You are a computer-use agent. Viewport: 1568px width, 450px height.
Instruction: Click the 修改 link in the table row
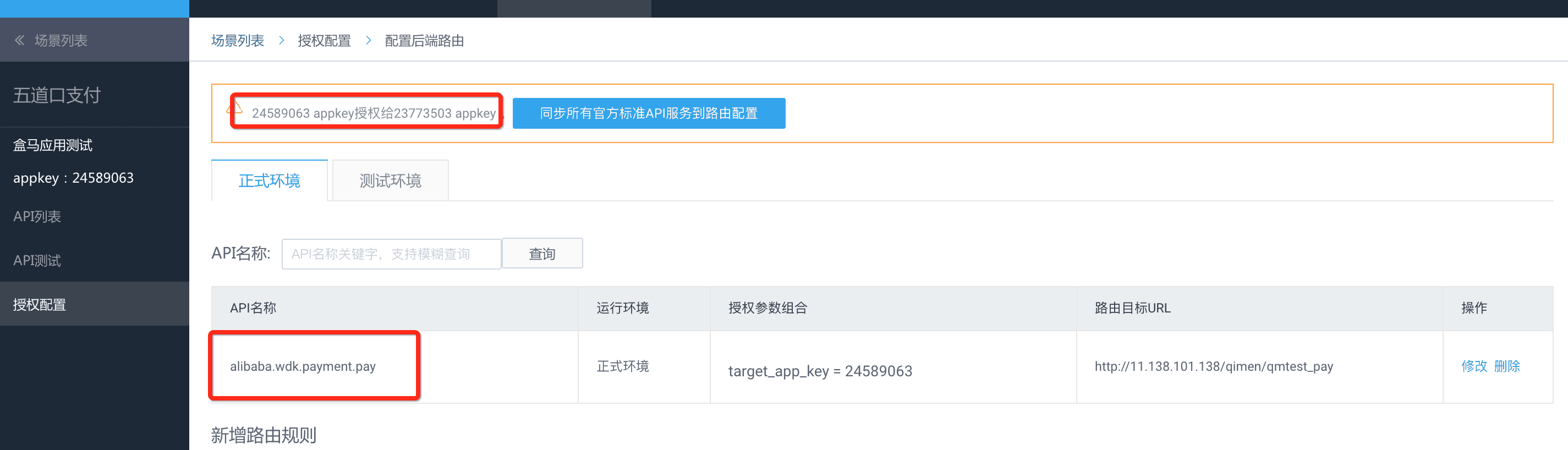point(1474,366)
